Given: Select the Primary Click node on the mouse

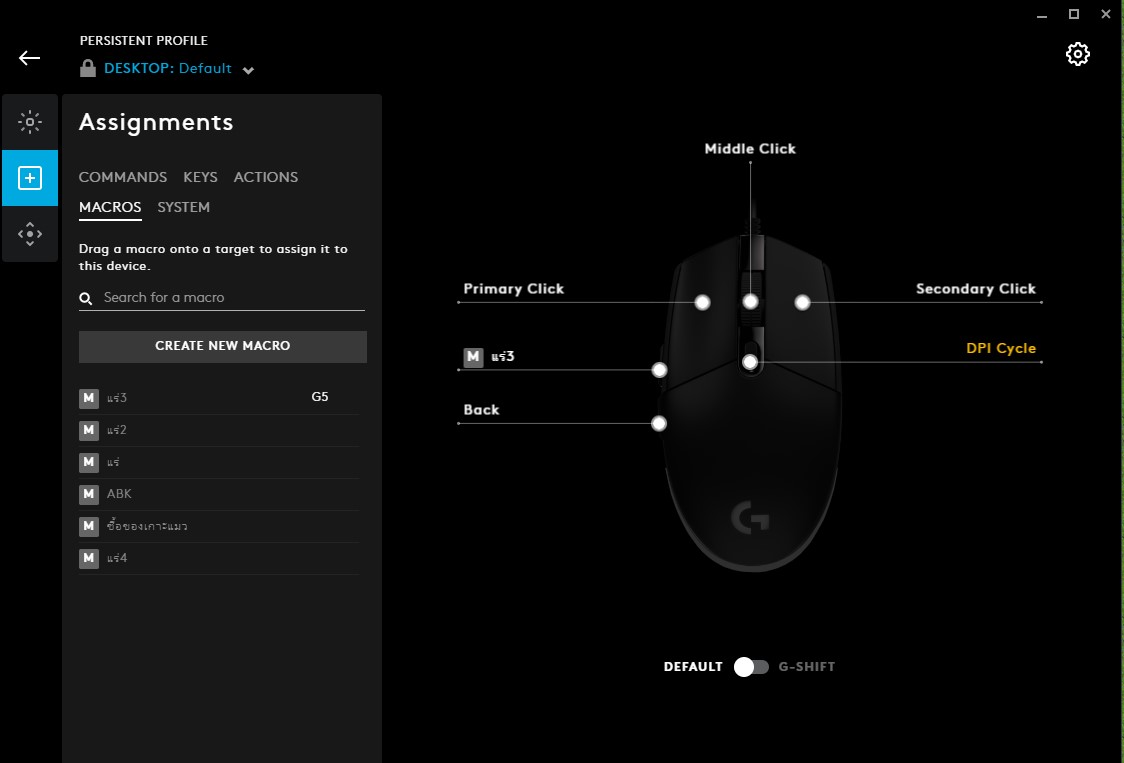Looking at the screenshot, I should point(702,303).
